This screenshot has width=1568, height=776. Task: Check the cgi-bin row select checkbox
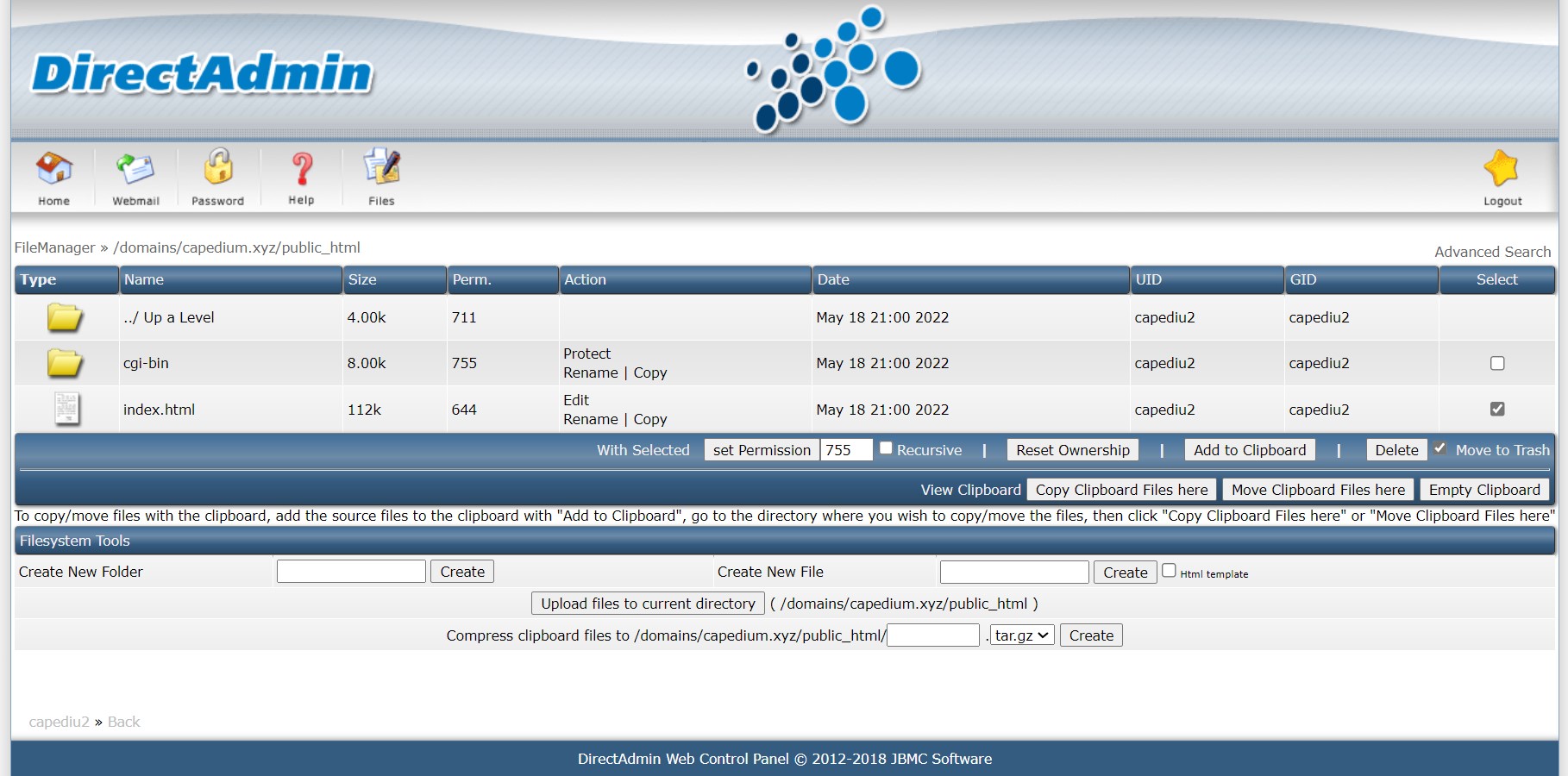(1497, 363)
